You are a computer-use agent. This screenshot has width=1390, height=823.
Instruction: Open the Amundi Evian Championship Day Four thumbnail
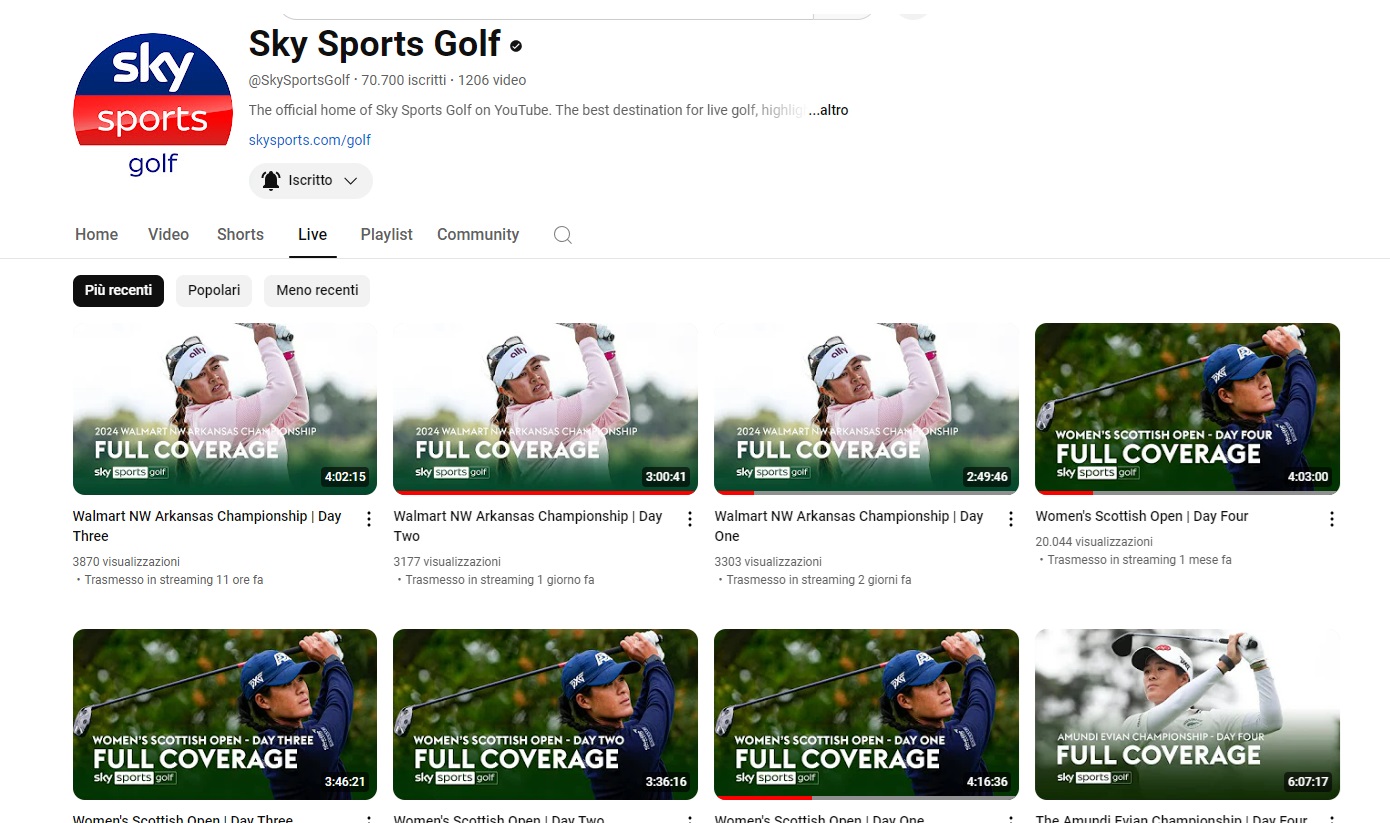tap(1187, 714)
